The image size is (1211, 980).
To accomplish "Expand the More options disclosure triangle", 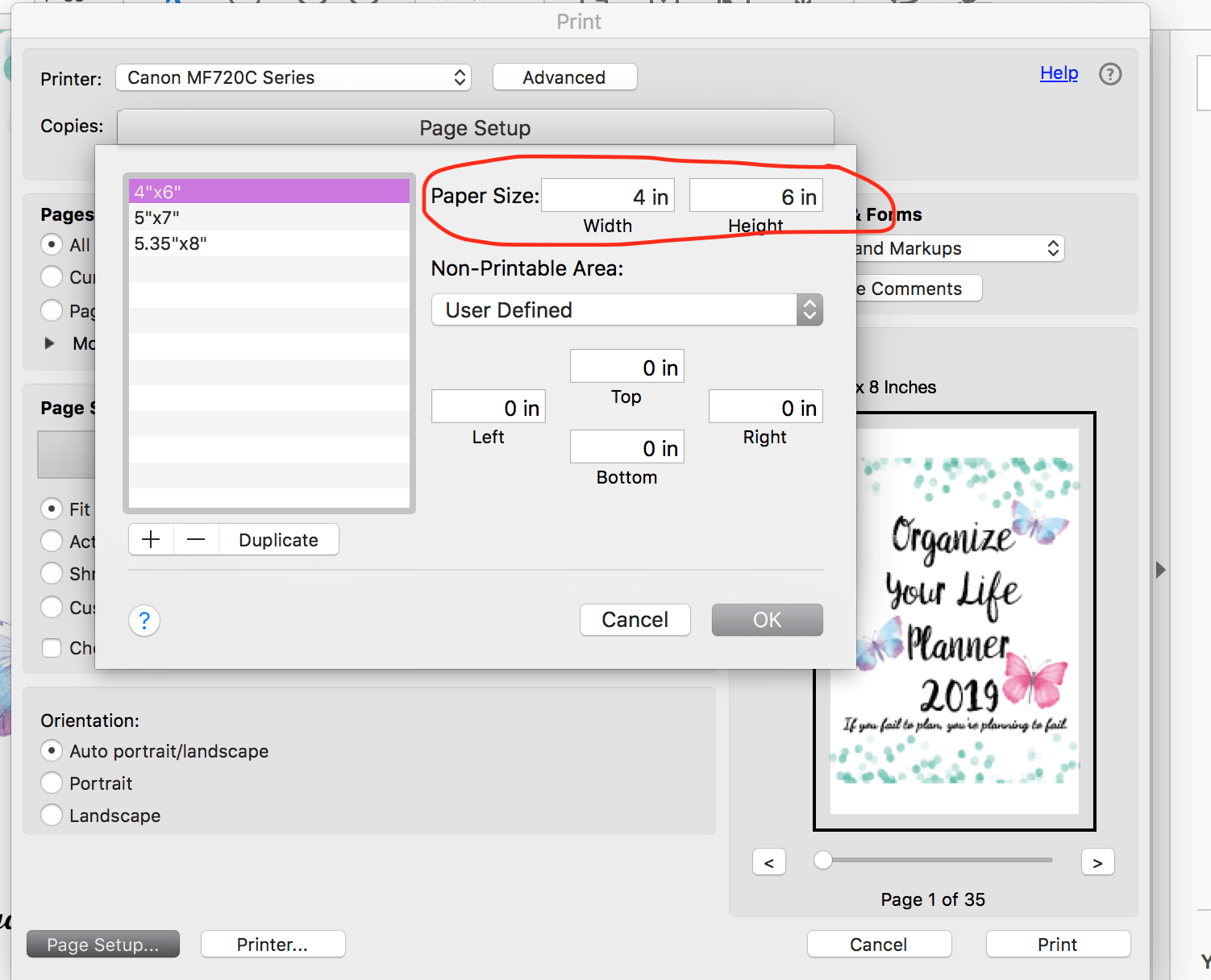I will pos(49,343).
